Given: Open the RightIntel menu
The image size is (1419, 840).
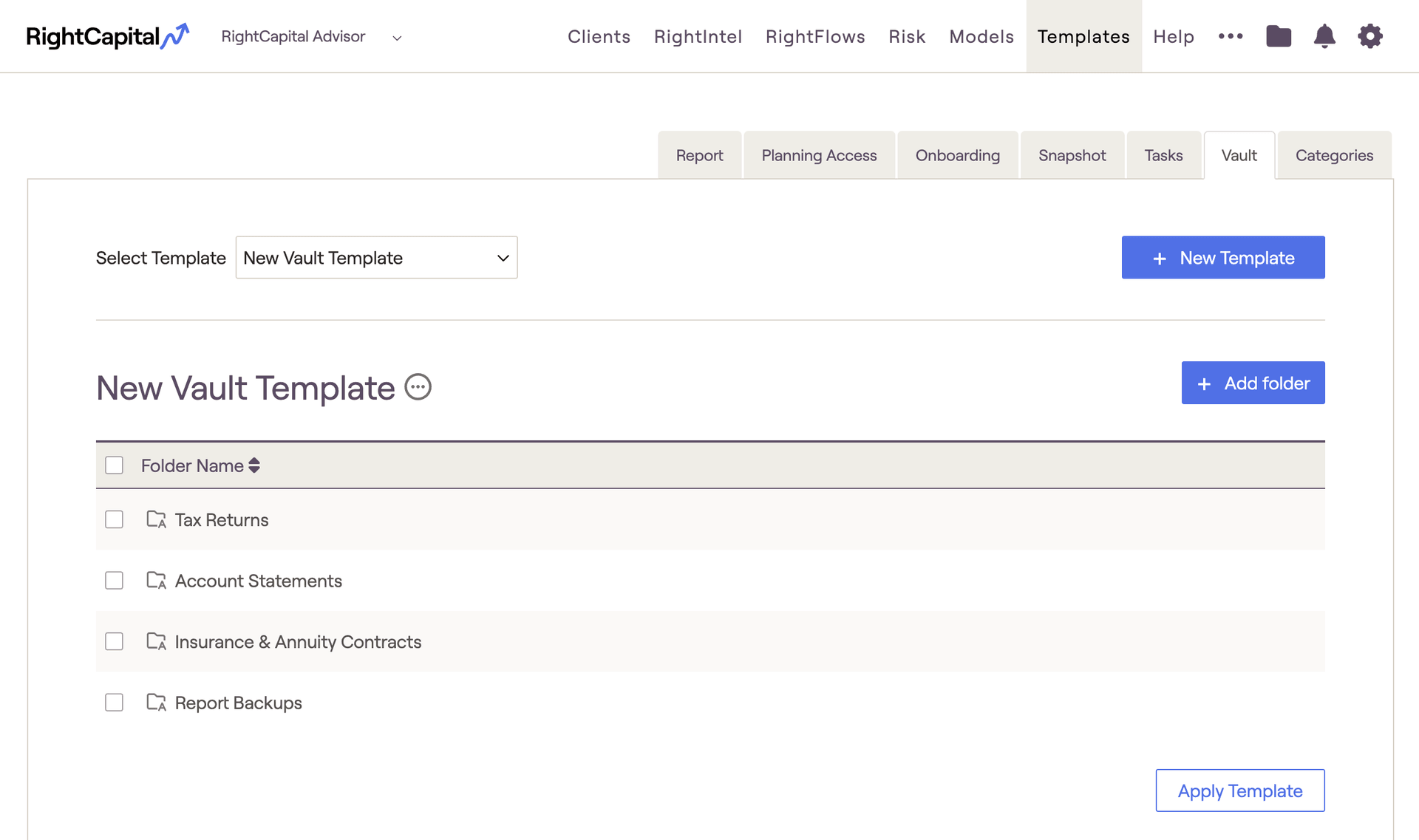Looking at the screenshot, I should 698,36.
